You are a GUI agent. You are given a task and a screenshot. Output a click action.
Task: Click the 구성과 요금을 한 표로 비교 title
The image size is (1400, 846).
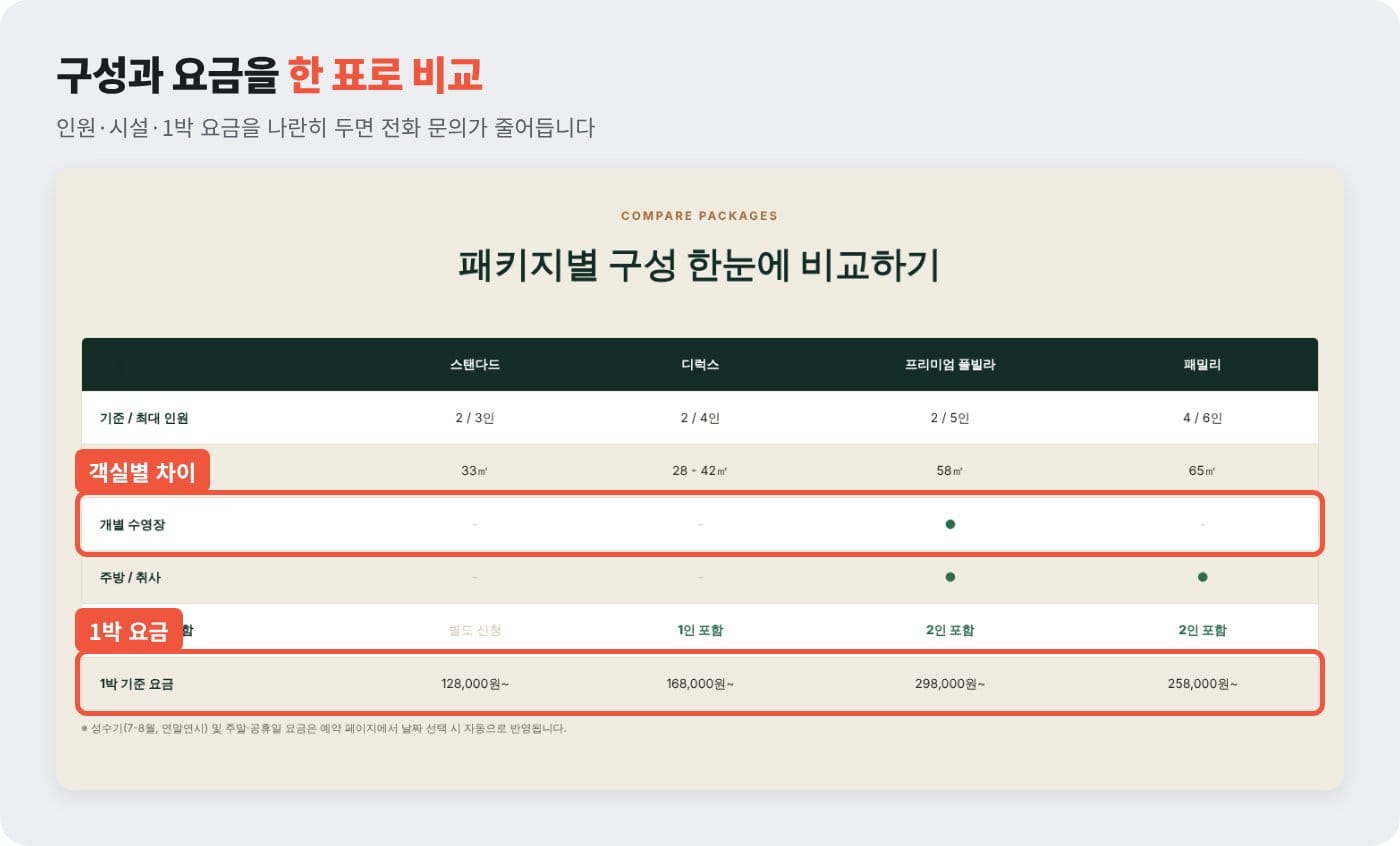[270, 74]
